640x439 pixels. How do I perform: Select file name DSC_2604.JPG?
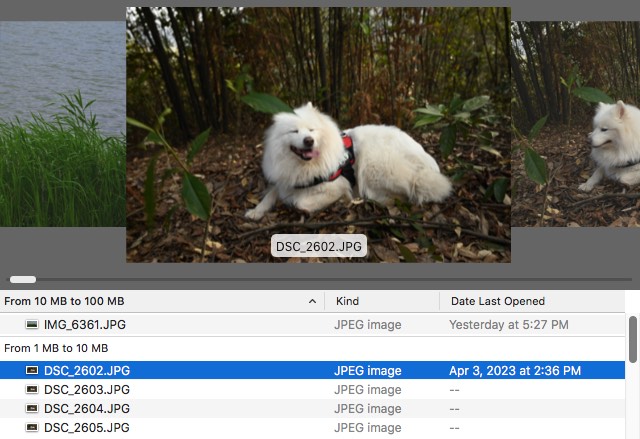point(87,408)
